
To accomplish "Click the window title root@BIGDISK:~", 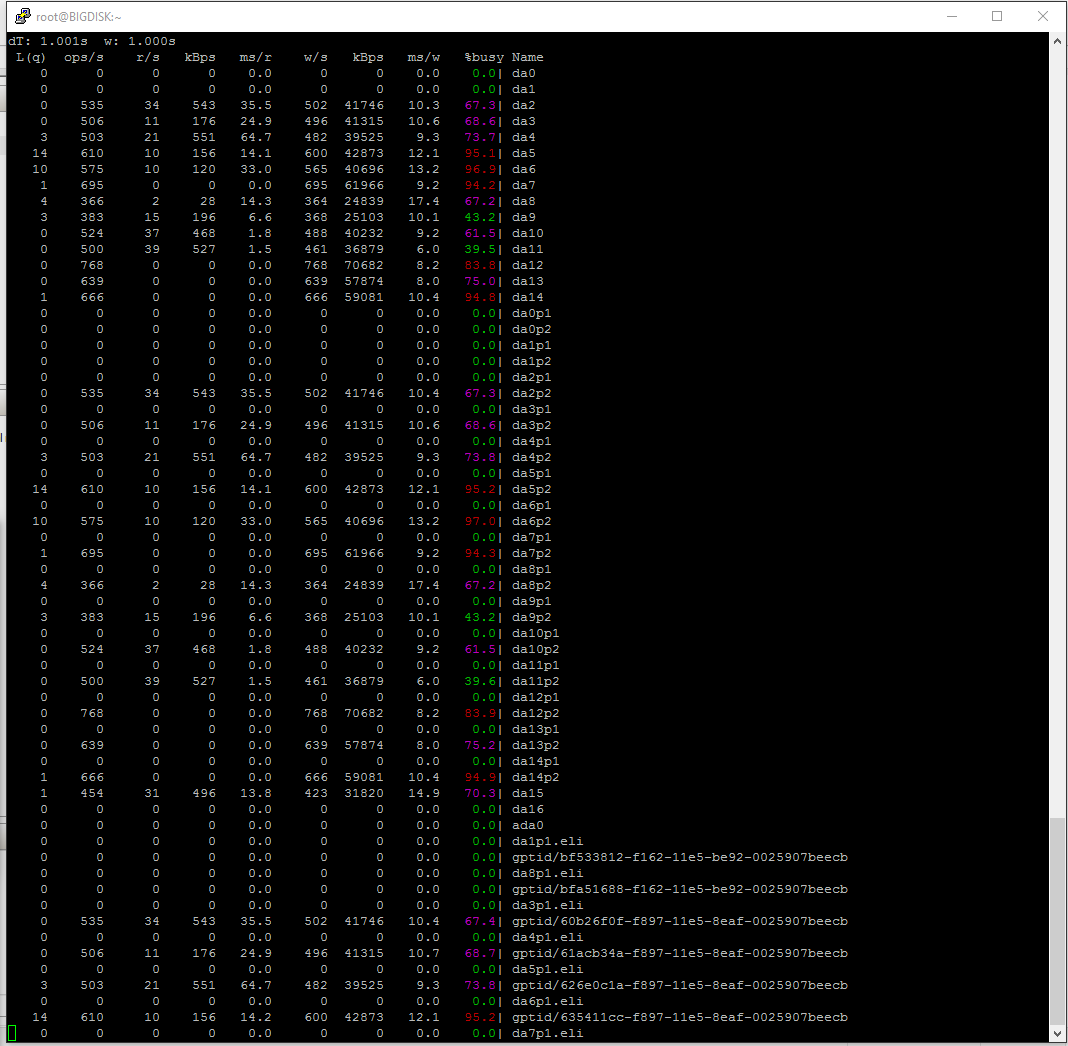I will coord(78,16).
